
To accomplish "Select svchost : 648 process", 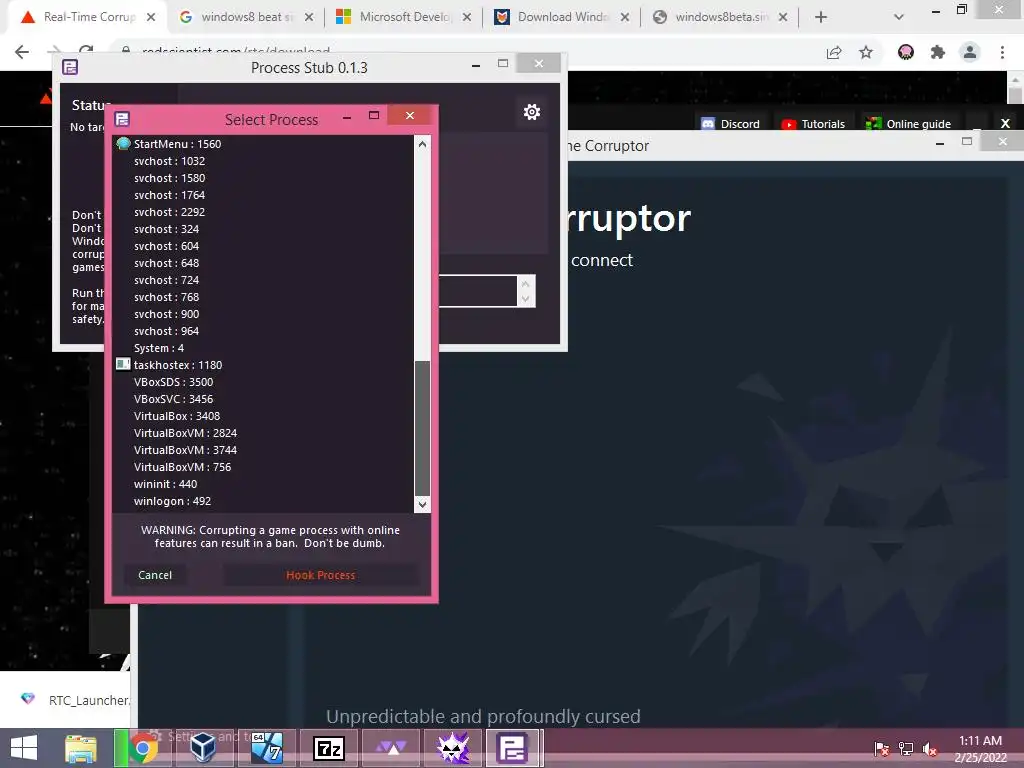I will (264, 263).
